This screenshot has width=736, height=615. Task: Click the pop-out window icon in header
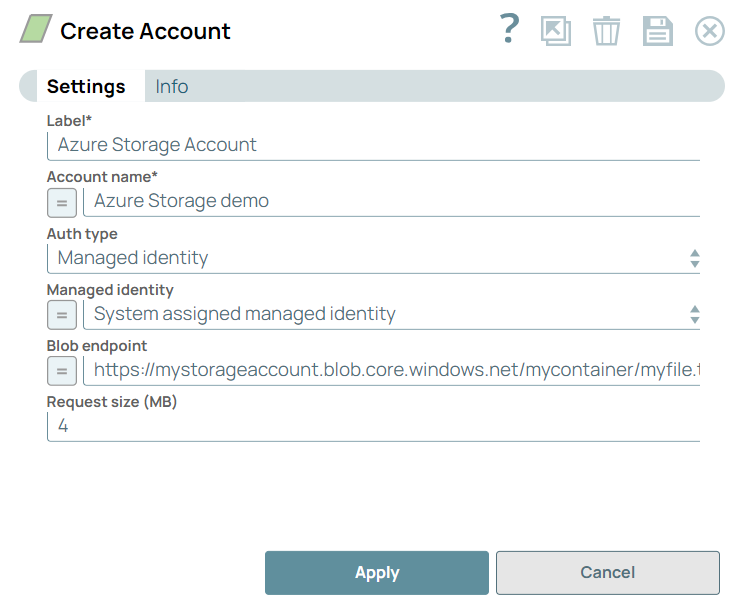[555, 31]
